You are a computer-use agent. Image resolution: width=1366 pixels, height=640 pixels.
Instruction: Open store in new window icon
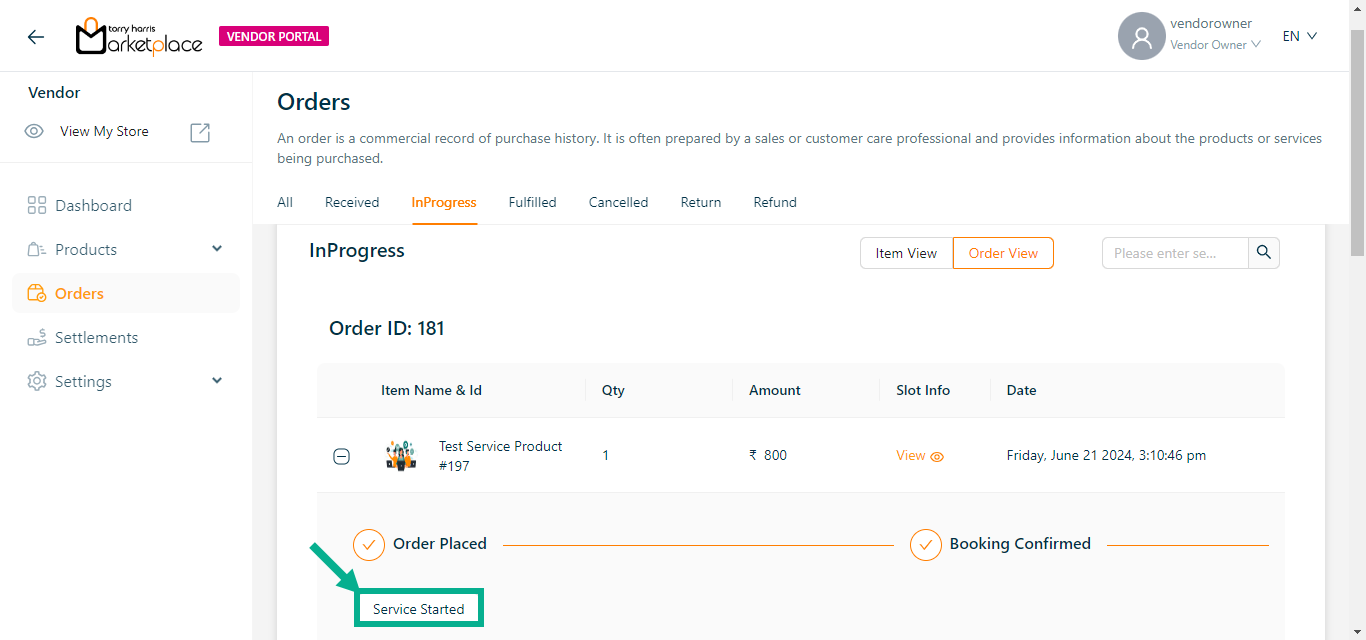(200, 132)
